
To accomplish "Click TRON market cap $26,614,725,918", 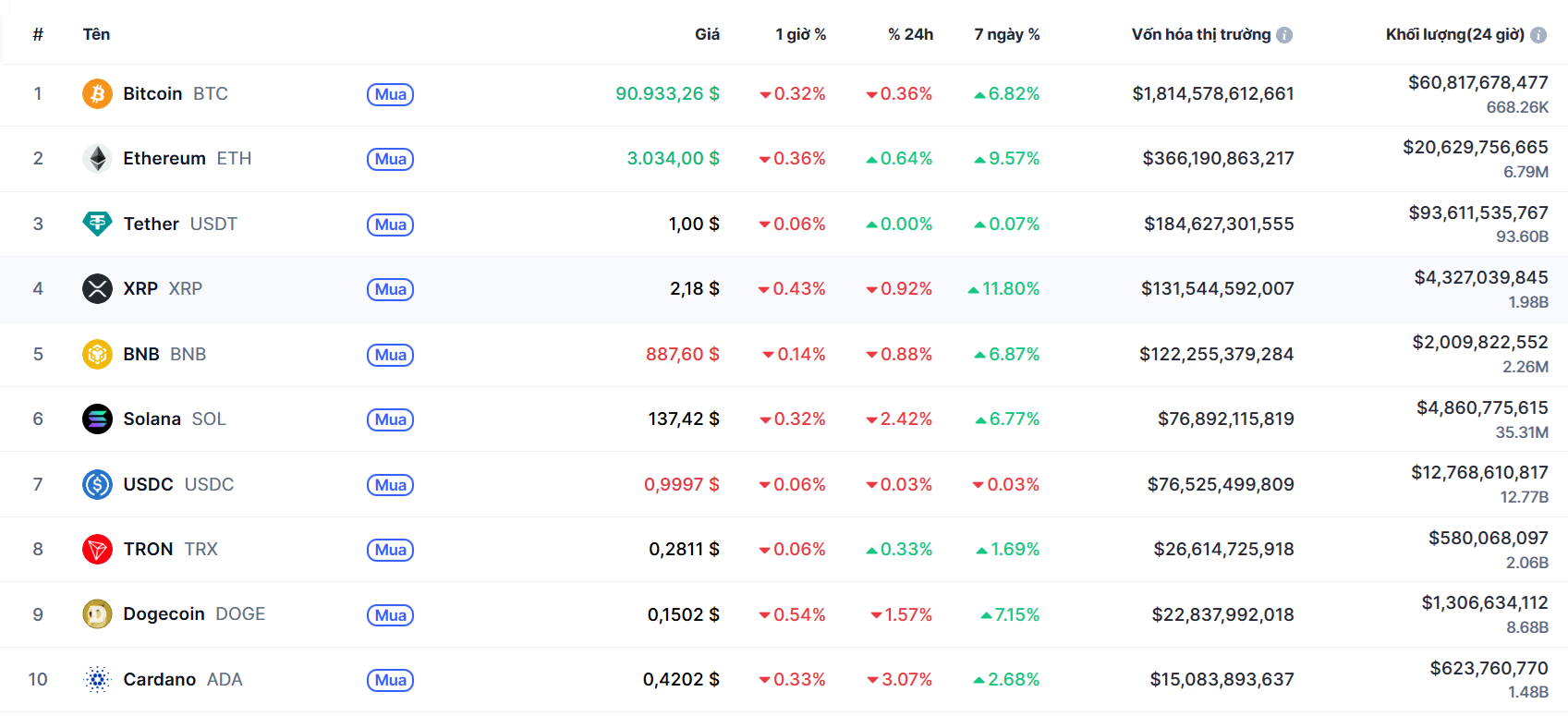I will [1223, 549].
